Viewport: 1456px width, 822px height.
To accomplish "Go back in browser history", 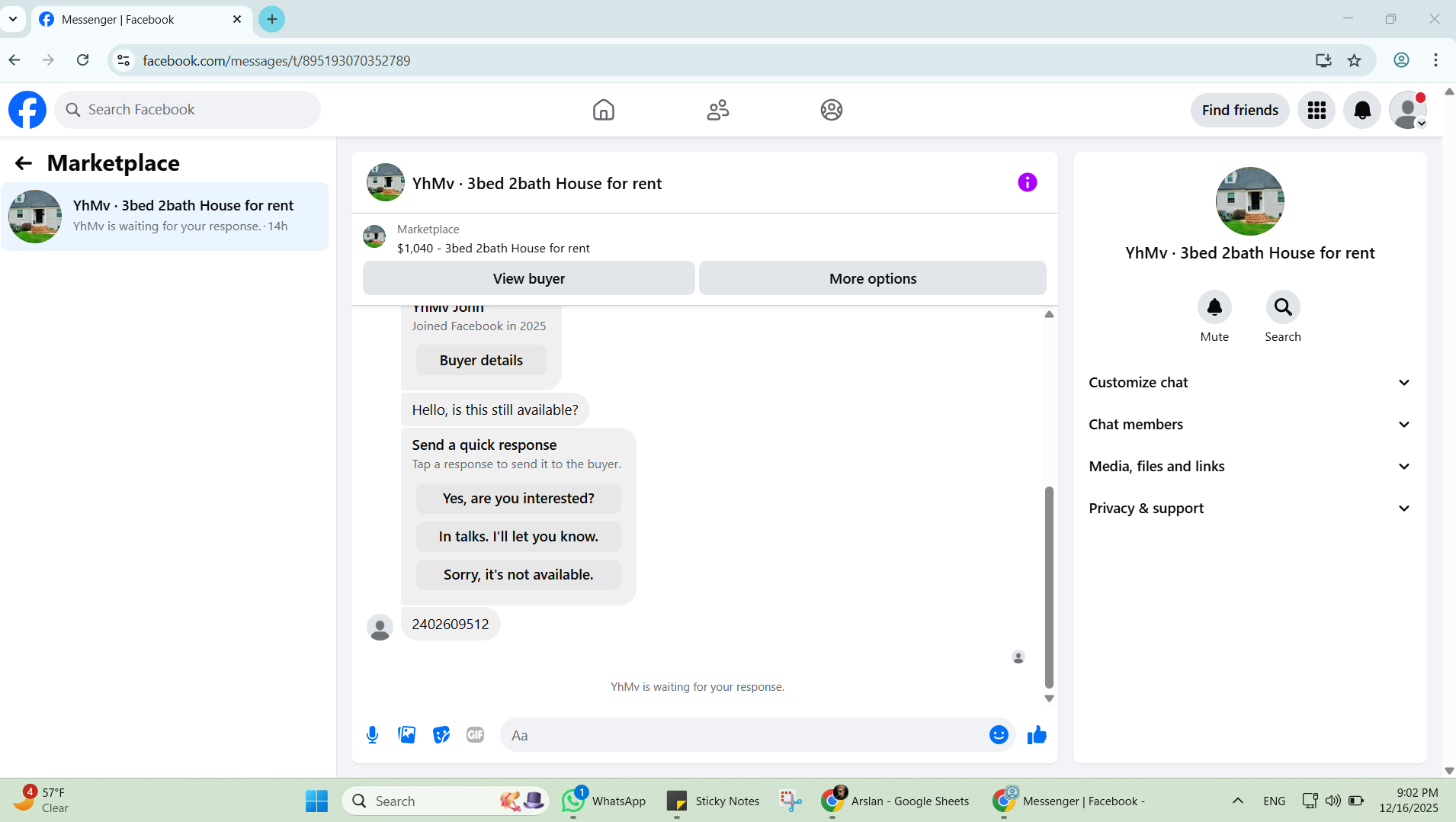I will point(14,60).
